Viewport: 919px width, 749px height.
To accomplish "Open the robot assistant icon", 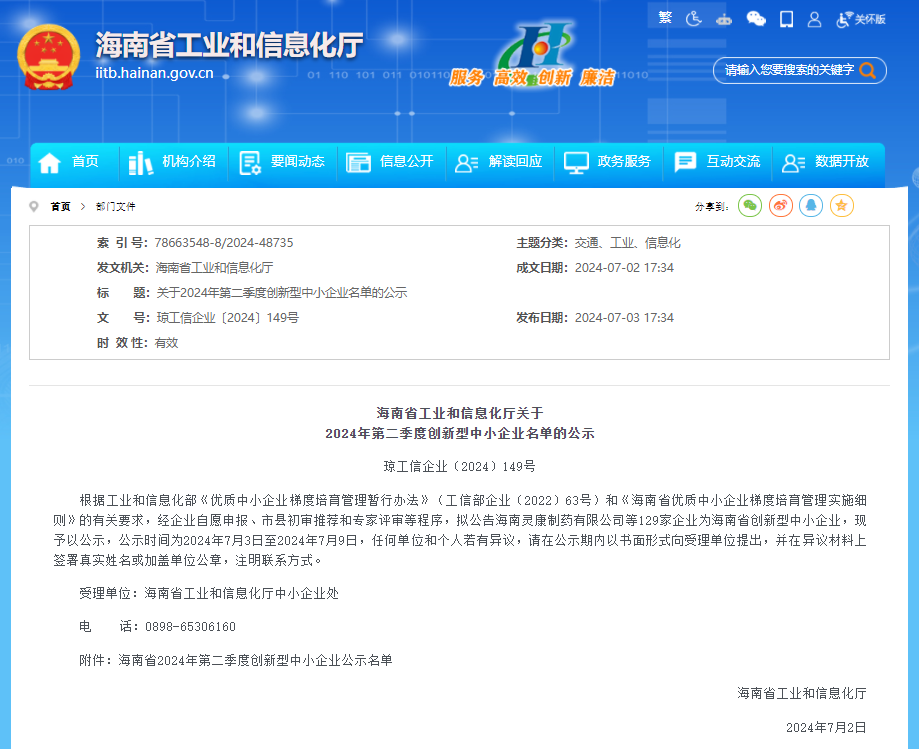I will click(724, 19).
